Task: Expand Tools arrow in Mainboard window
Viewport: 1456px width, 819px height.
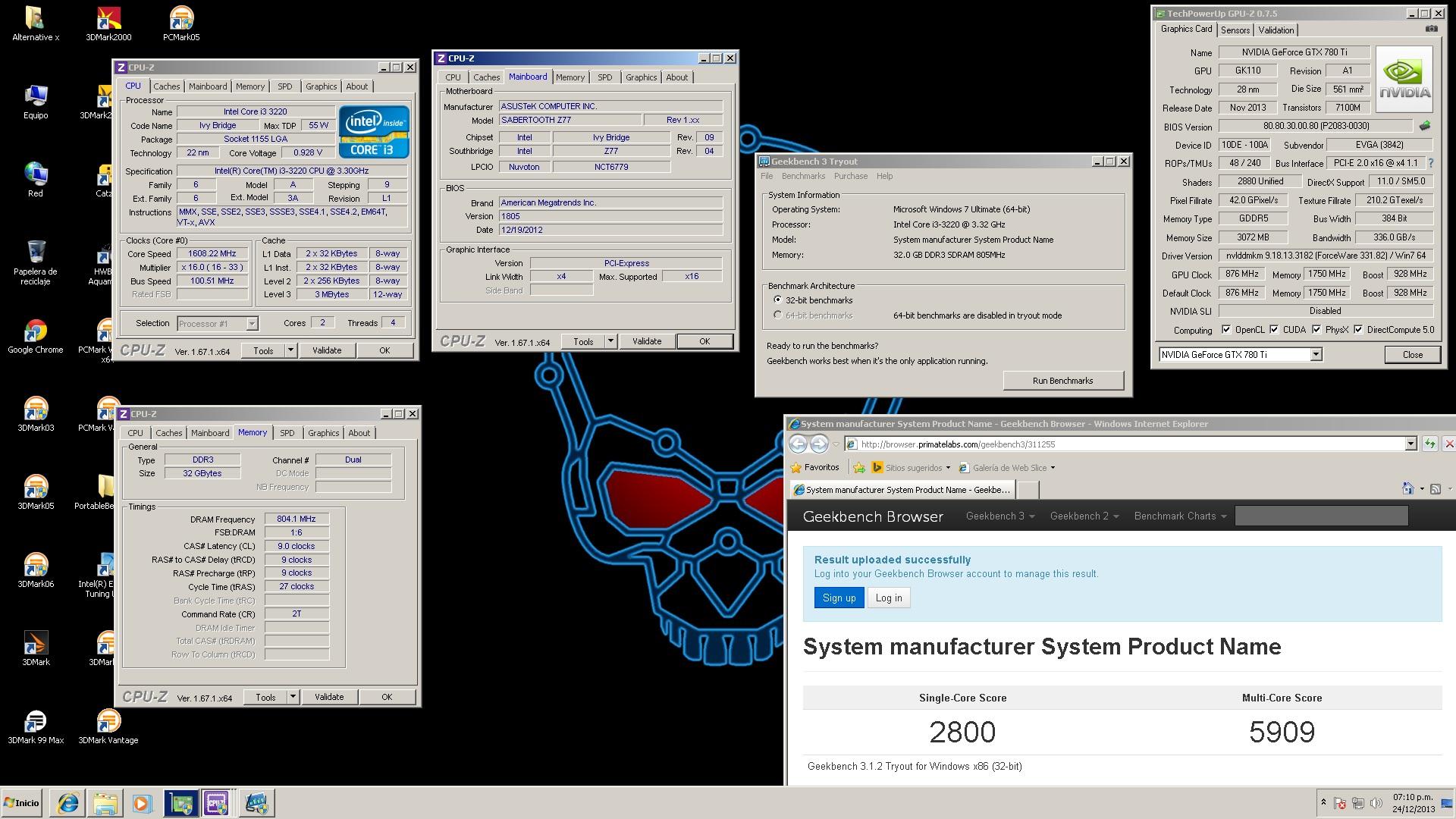Action: [610, 341]
